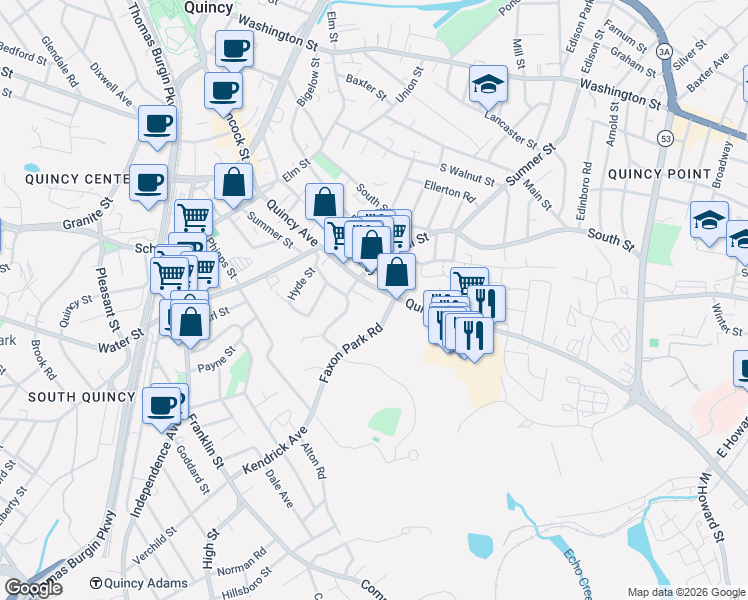Click the Dale Ave label

coord(279,489)
